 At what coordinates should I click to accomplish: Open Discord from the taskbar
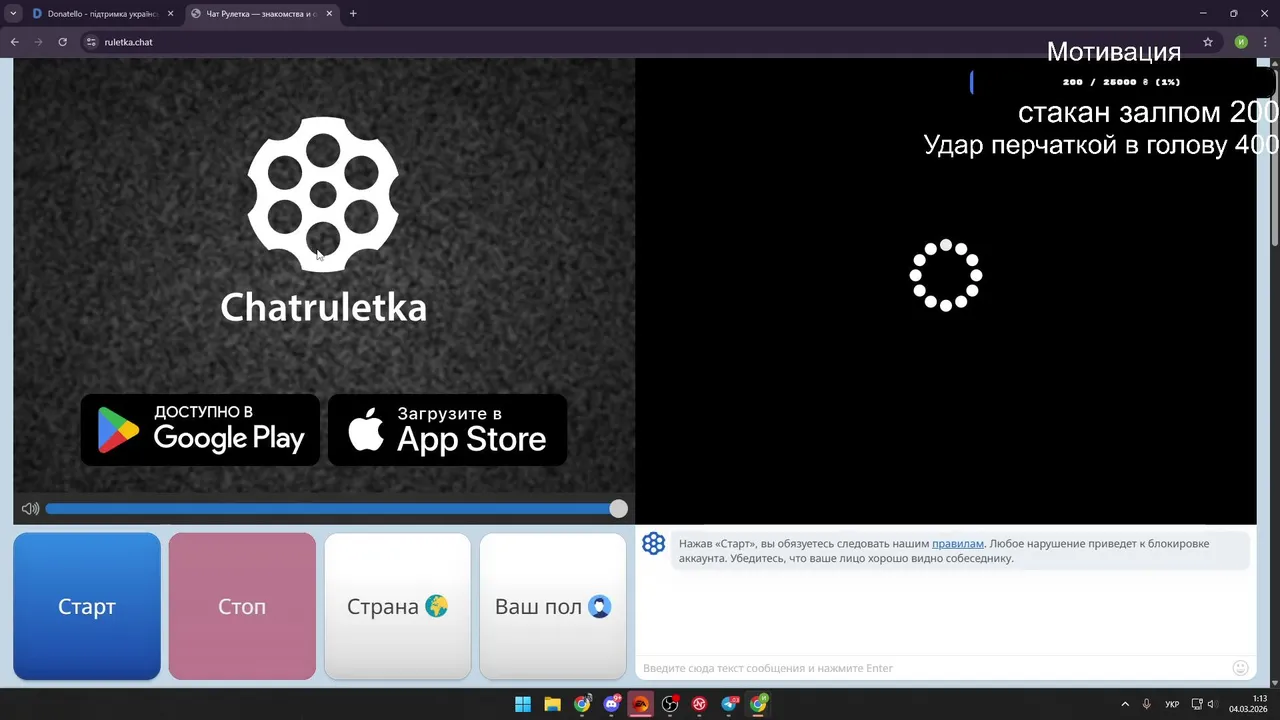coord(611,704)
